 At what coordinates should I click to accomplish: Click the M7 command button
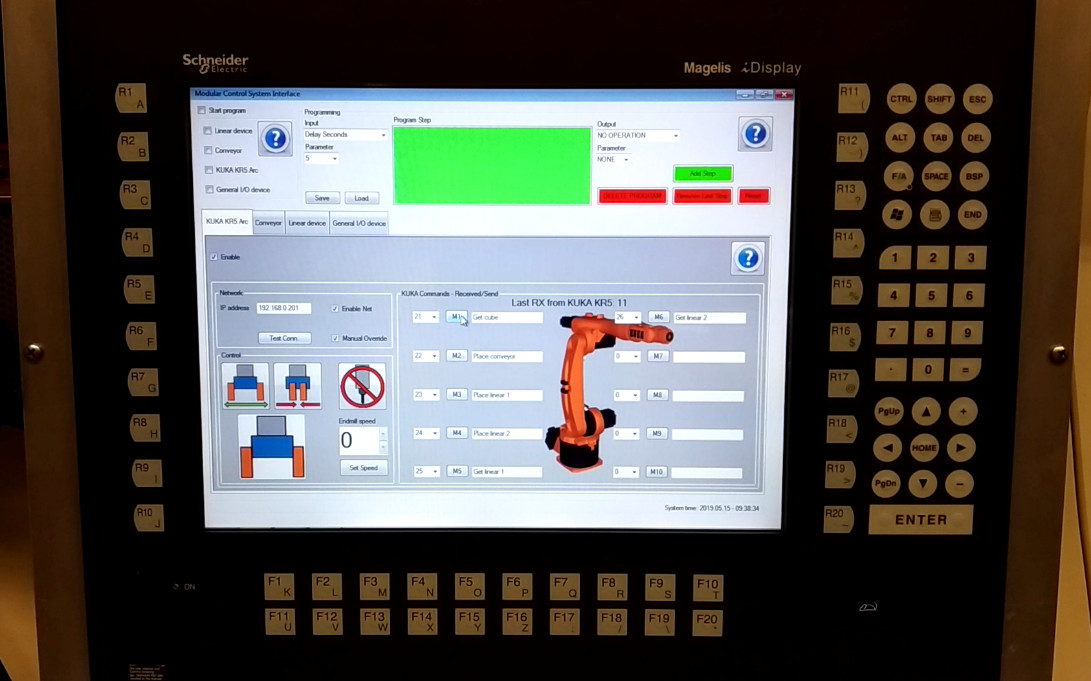pos(658,356)
